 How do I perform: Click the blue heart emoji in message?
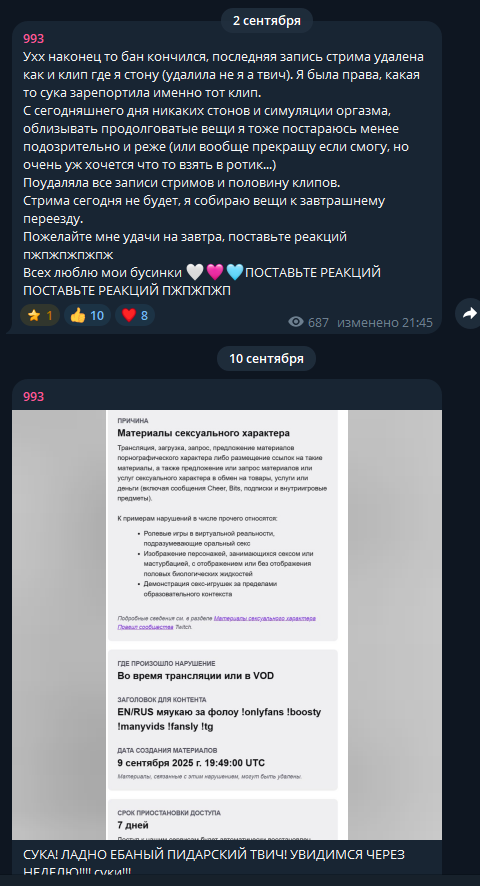[235, 272]
